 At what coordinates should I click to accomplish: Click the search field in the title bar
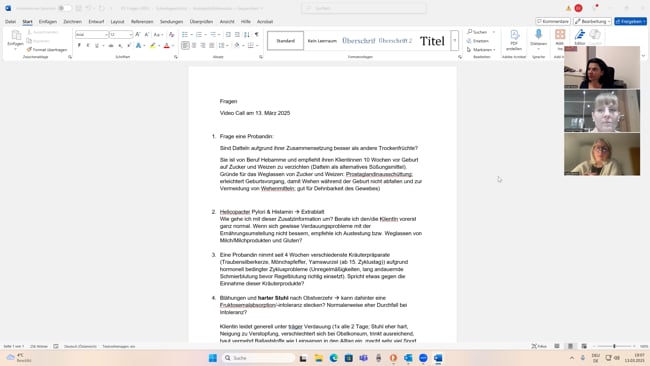[x=364, y=8]
